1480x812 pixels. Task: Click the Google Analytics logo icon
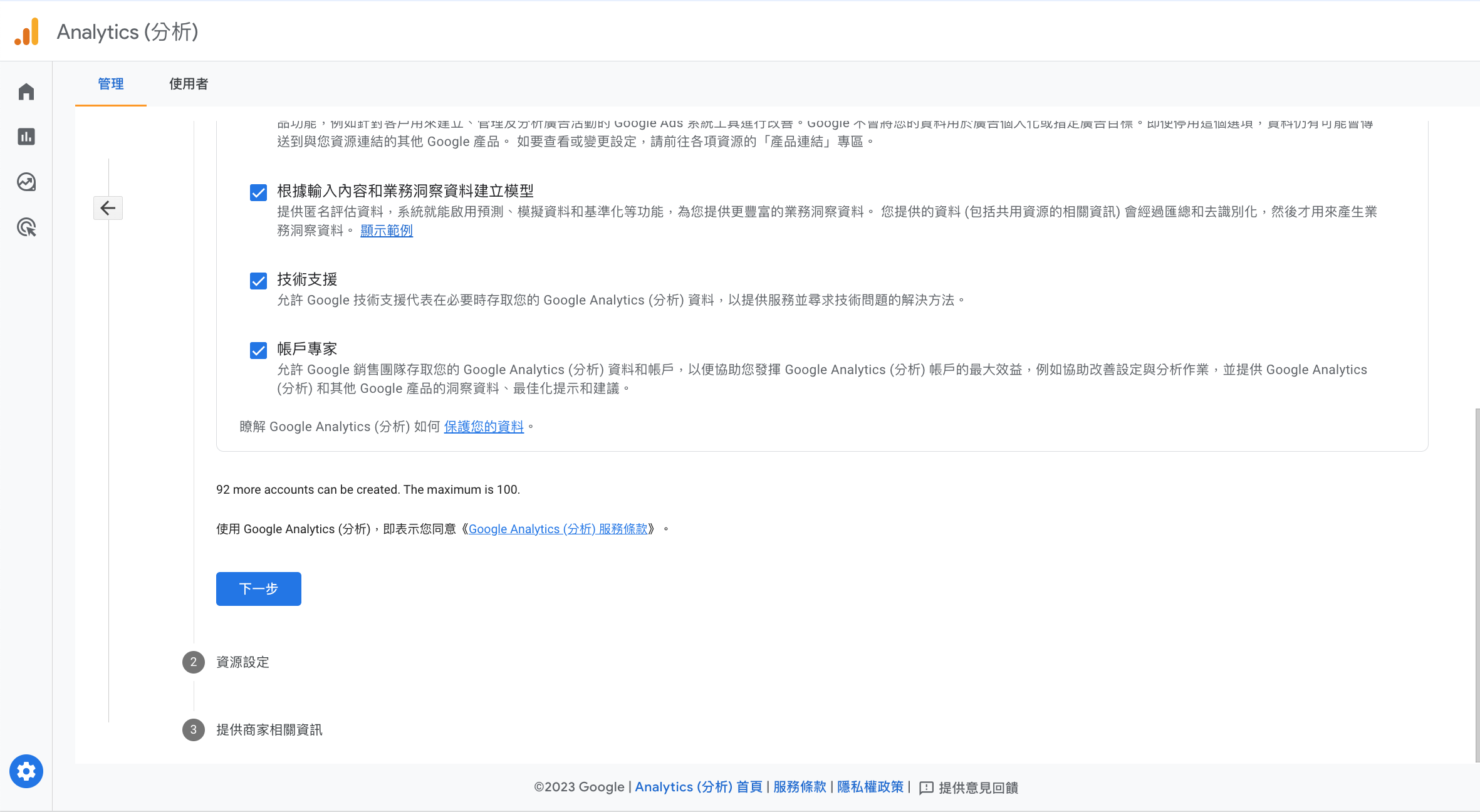tap(27, 31)
